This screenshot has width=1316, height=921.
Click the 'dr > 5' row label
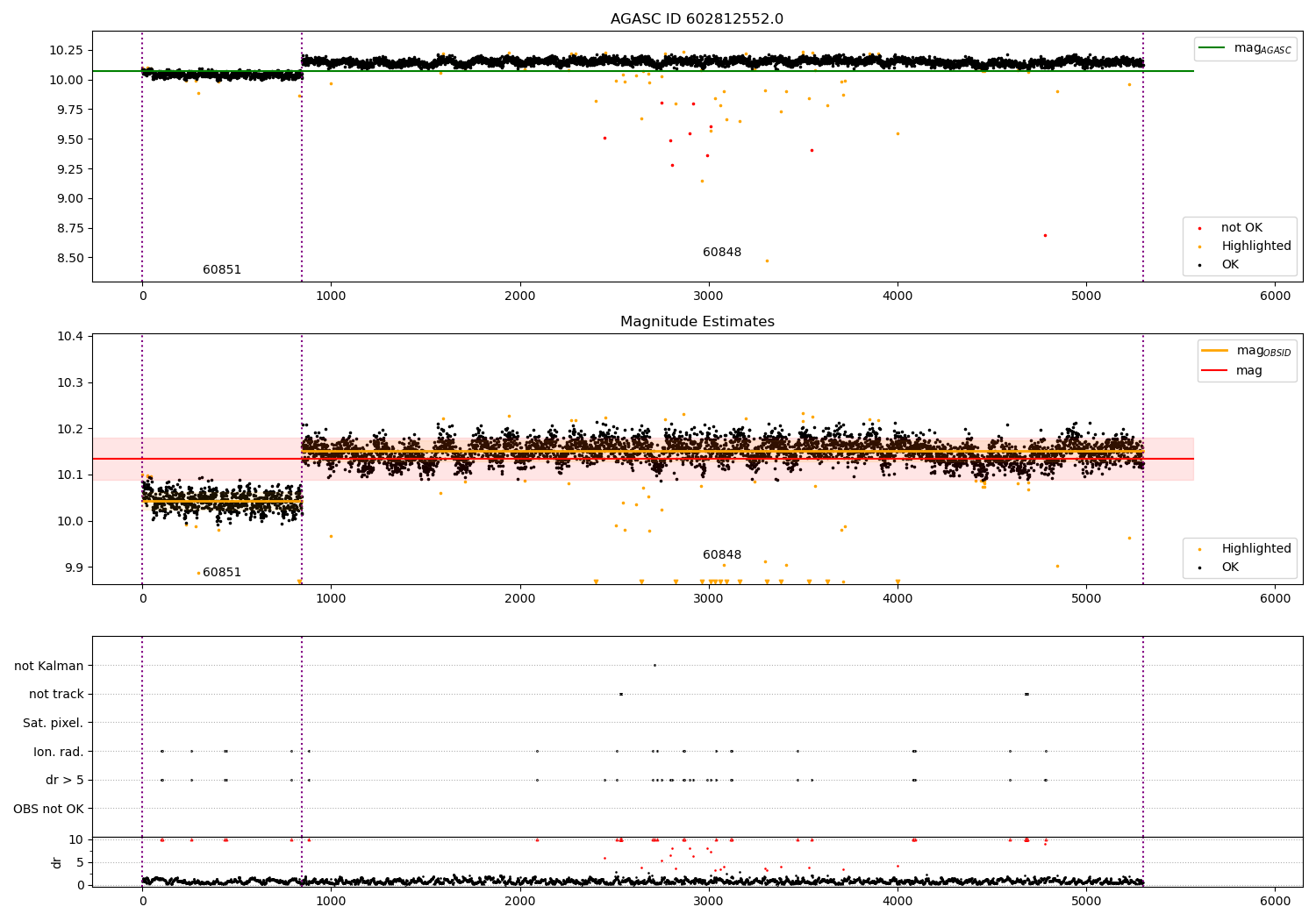(65, 780)
